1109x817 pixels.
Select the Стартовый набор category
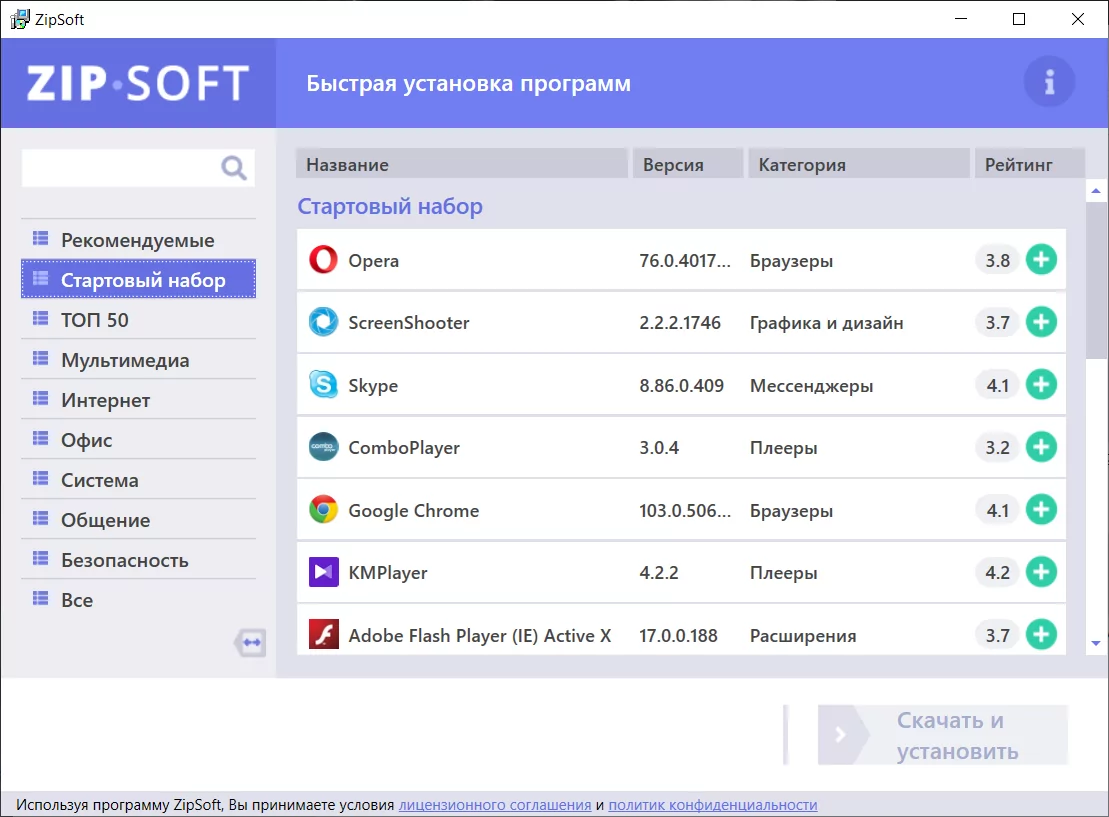139,279
